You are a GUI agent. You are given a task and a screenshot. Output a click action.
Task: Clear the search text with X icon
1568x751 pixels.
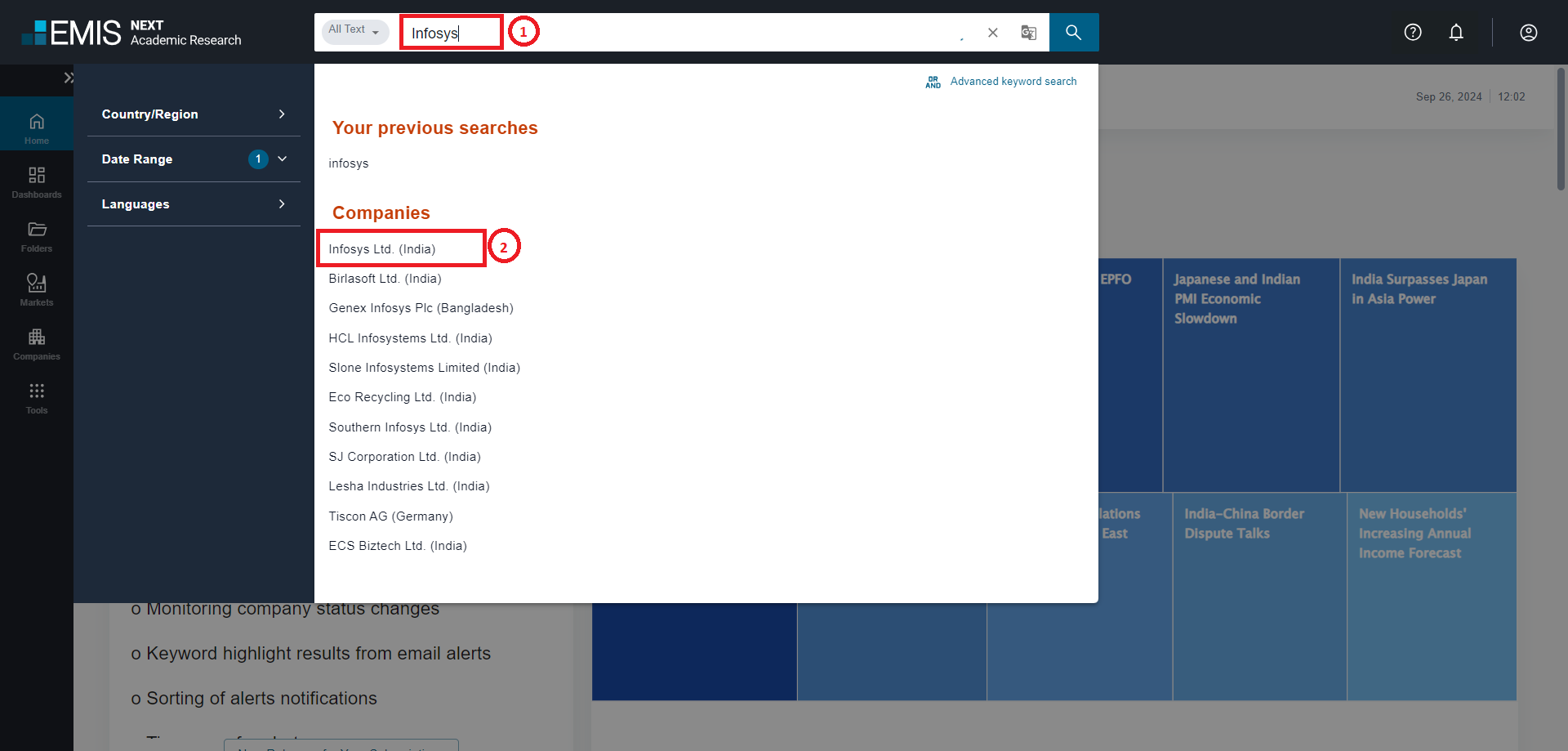coord(992,33)
